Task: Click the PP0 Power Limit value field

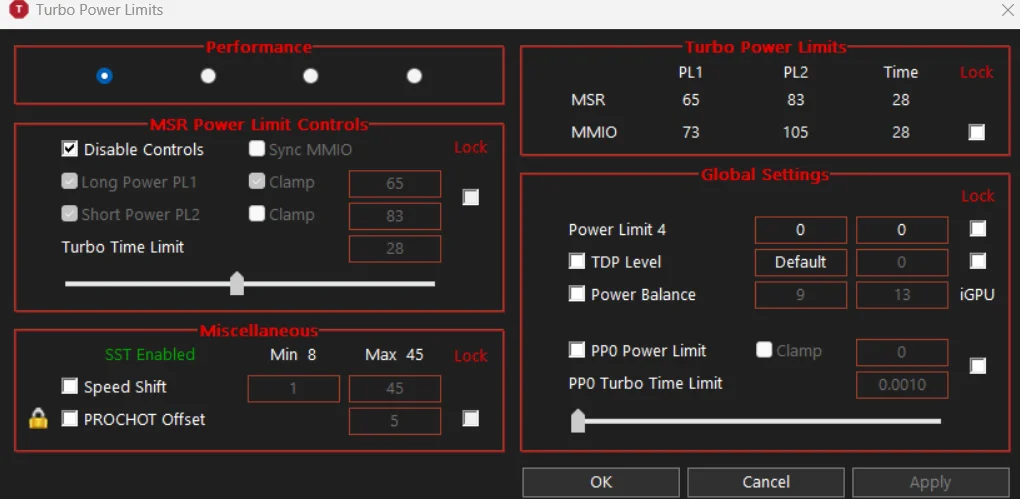Action: (902, 352)
